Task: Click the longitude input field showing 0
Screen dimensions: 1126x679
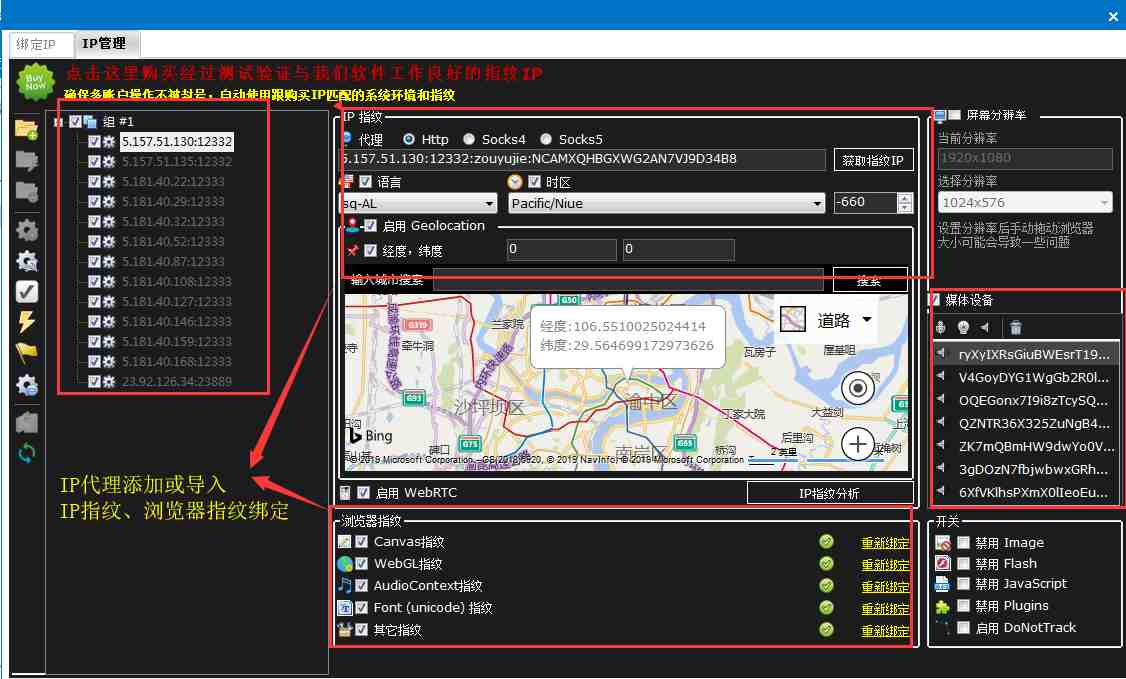Action: [x=562, y=250]
